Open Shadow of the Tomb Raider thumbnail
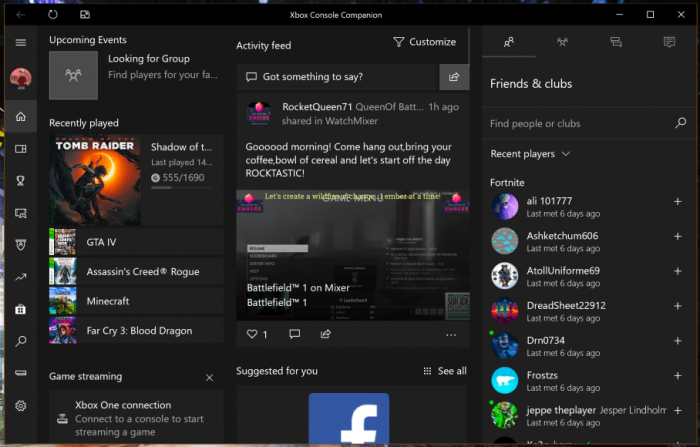700x447 pixels. pos(95,182)
